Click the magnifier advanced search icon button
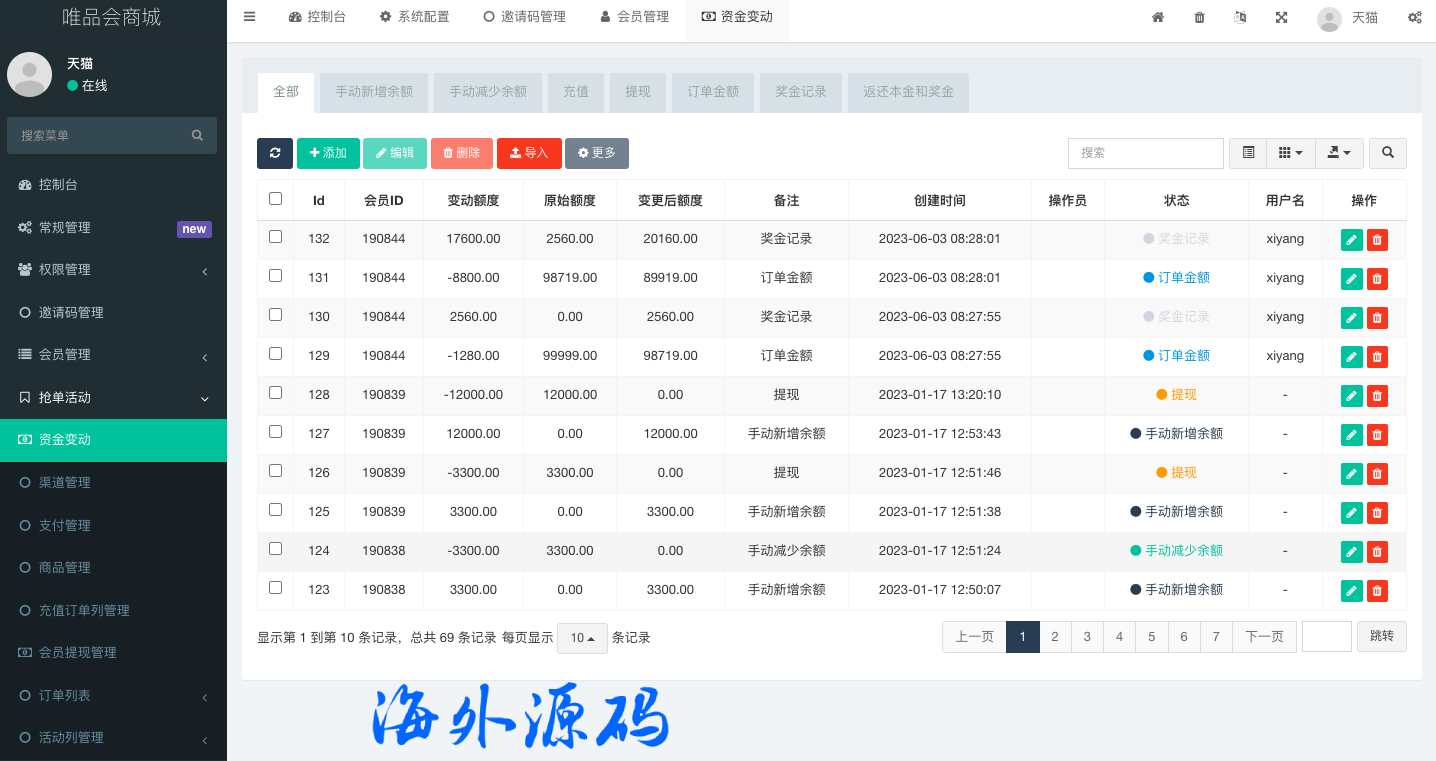 point(1387,153)
